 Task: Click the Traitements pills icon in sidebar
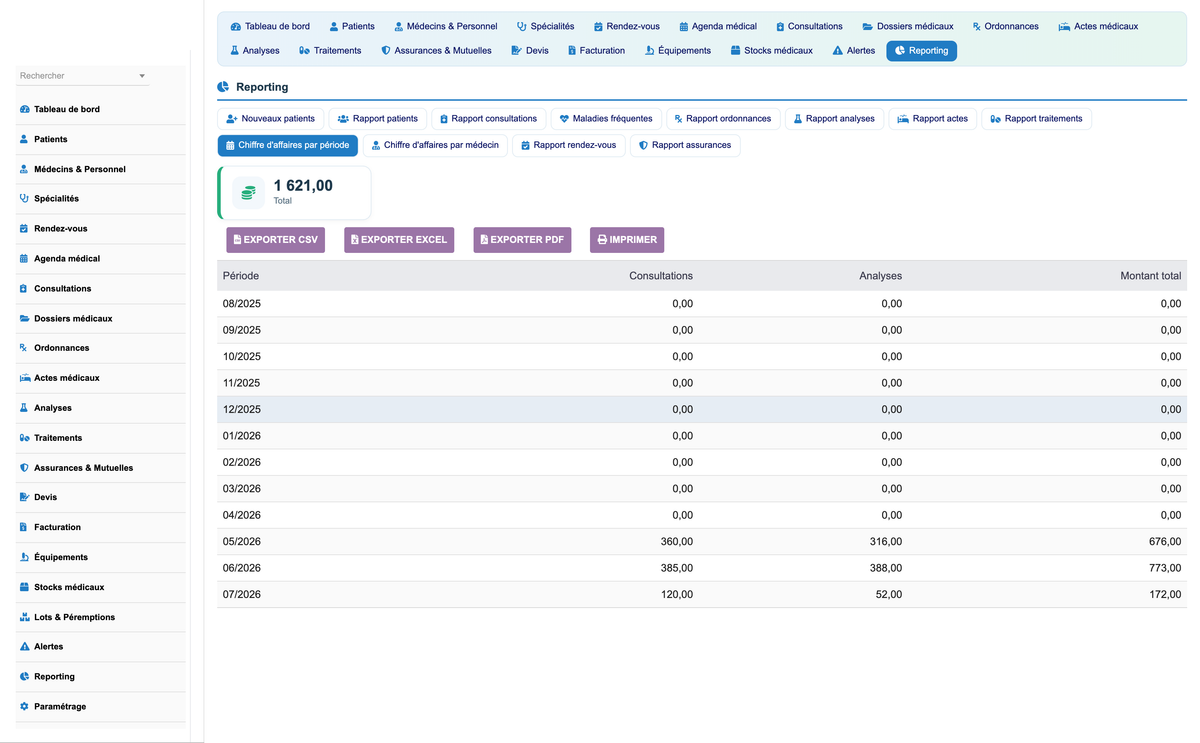(x=24, y=438)
